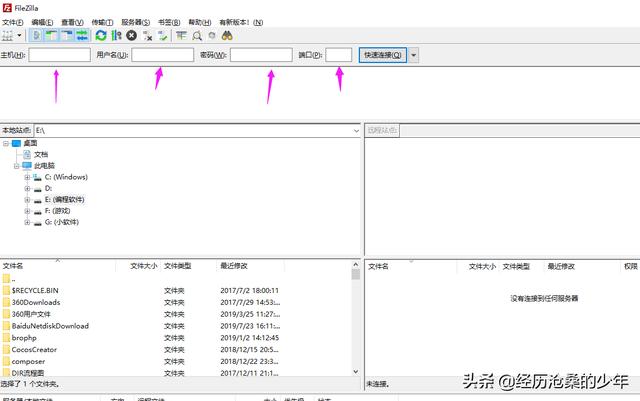
Task: Expand the E: (编程软件) drive node
Action: coord(27,200)
